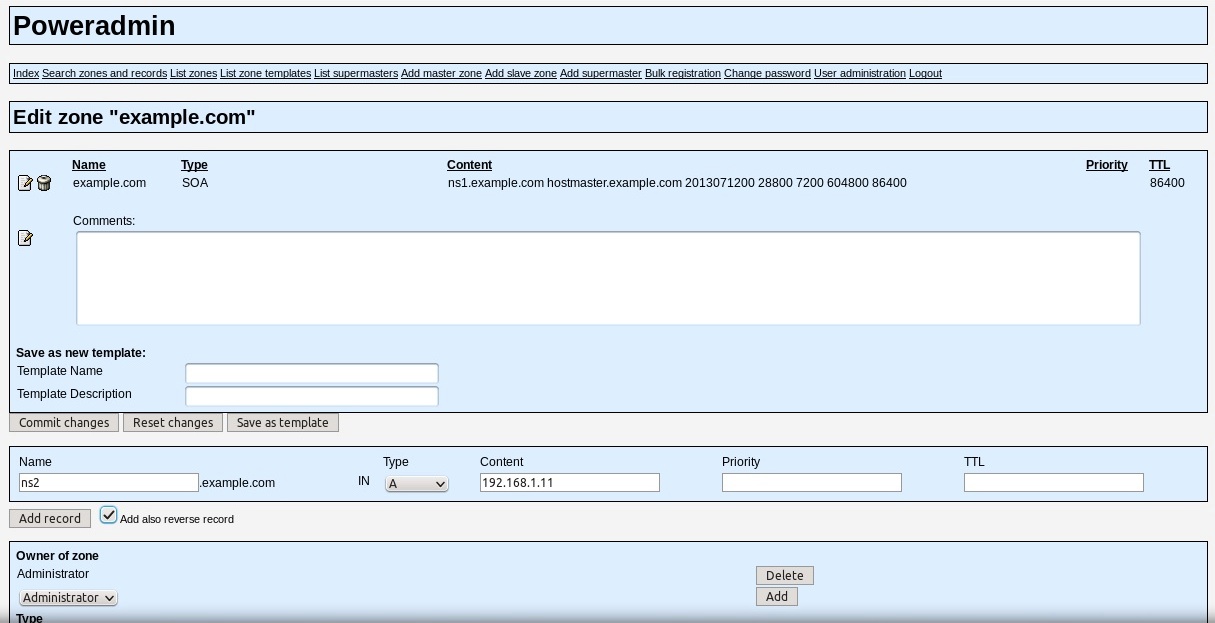Screen dimensions: 1215x623
Task: Go to Search zones and records
Action: [x=104, y=73]
